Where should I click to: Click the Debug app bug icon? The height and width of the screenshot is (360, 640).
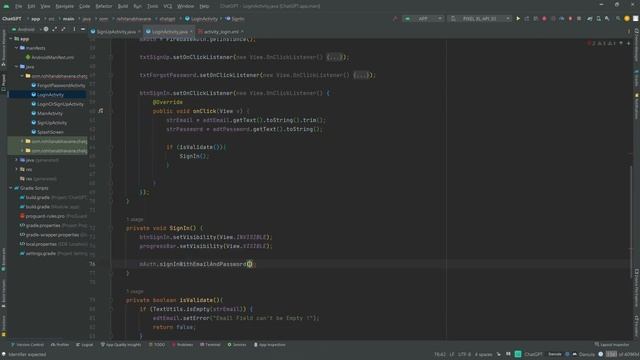(544, 19)
